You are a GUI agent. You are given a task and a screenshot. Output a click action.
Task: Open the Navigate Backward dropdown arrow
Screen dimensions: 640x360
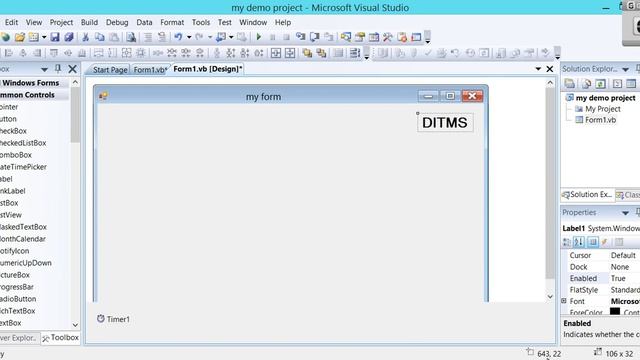[x=231, y=38]
